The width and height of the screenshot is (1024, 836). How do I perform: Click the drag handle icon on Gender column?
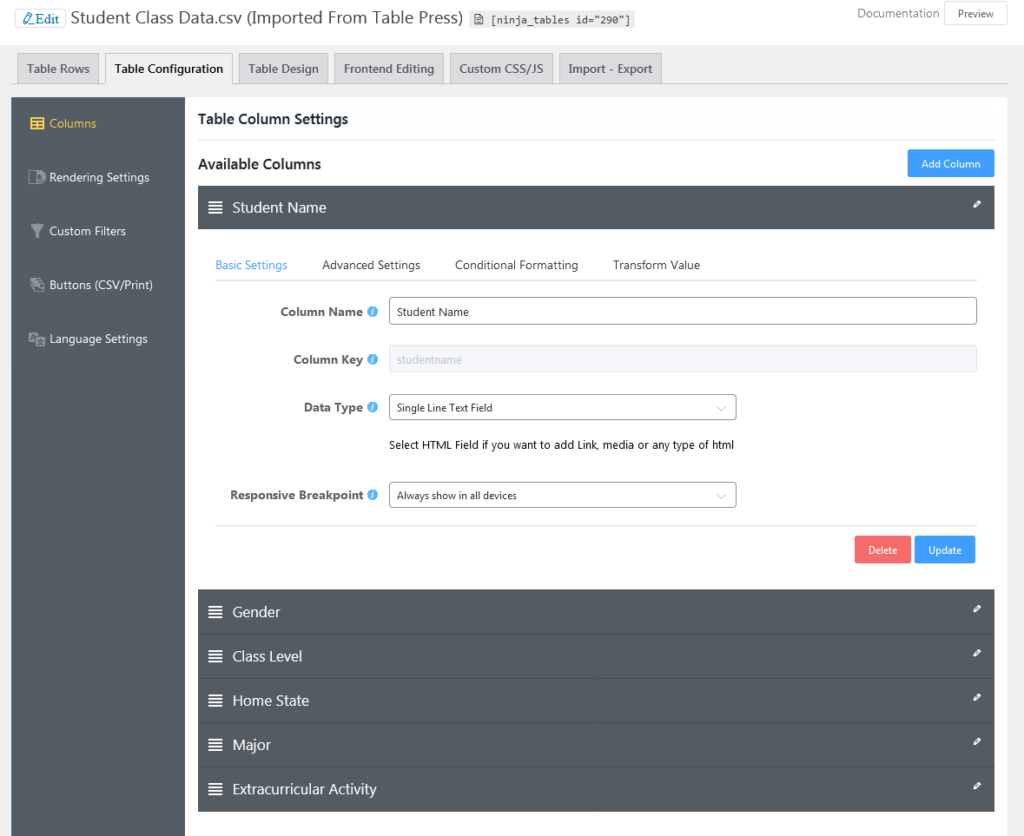click(x=216, y=611)
